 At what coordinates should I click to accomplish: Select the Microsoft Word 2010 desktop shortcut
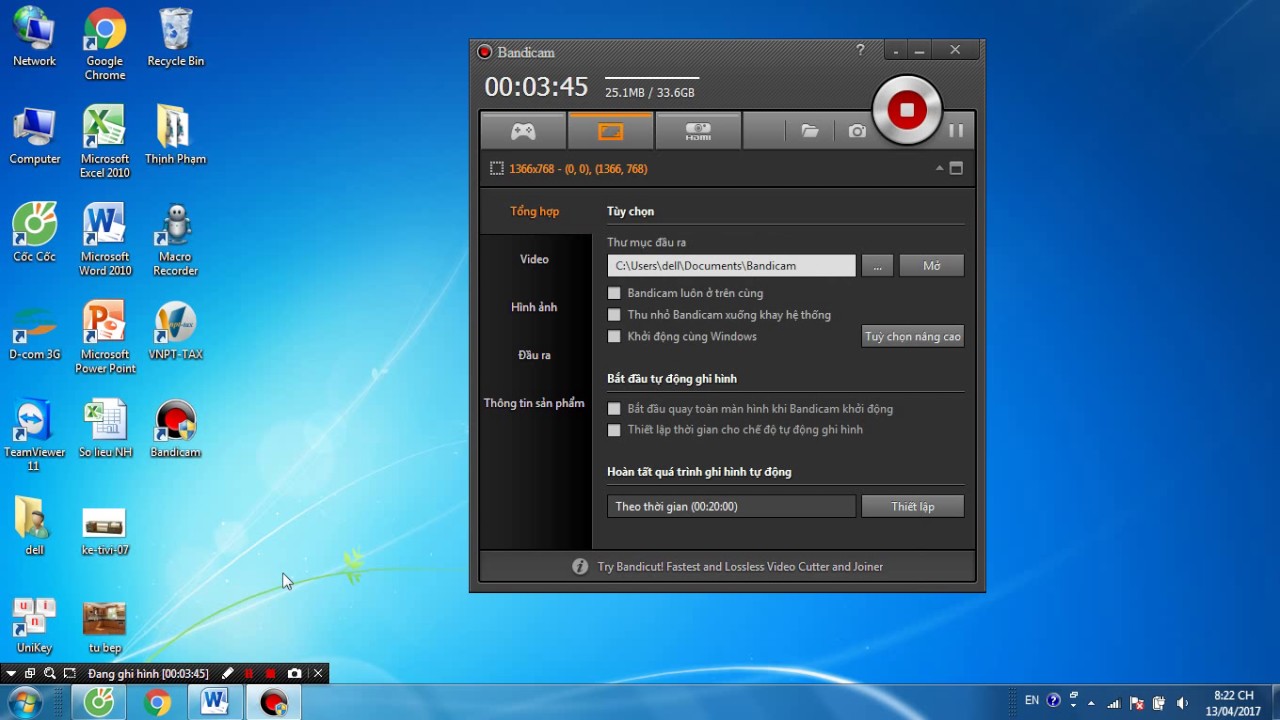point(105,241)
